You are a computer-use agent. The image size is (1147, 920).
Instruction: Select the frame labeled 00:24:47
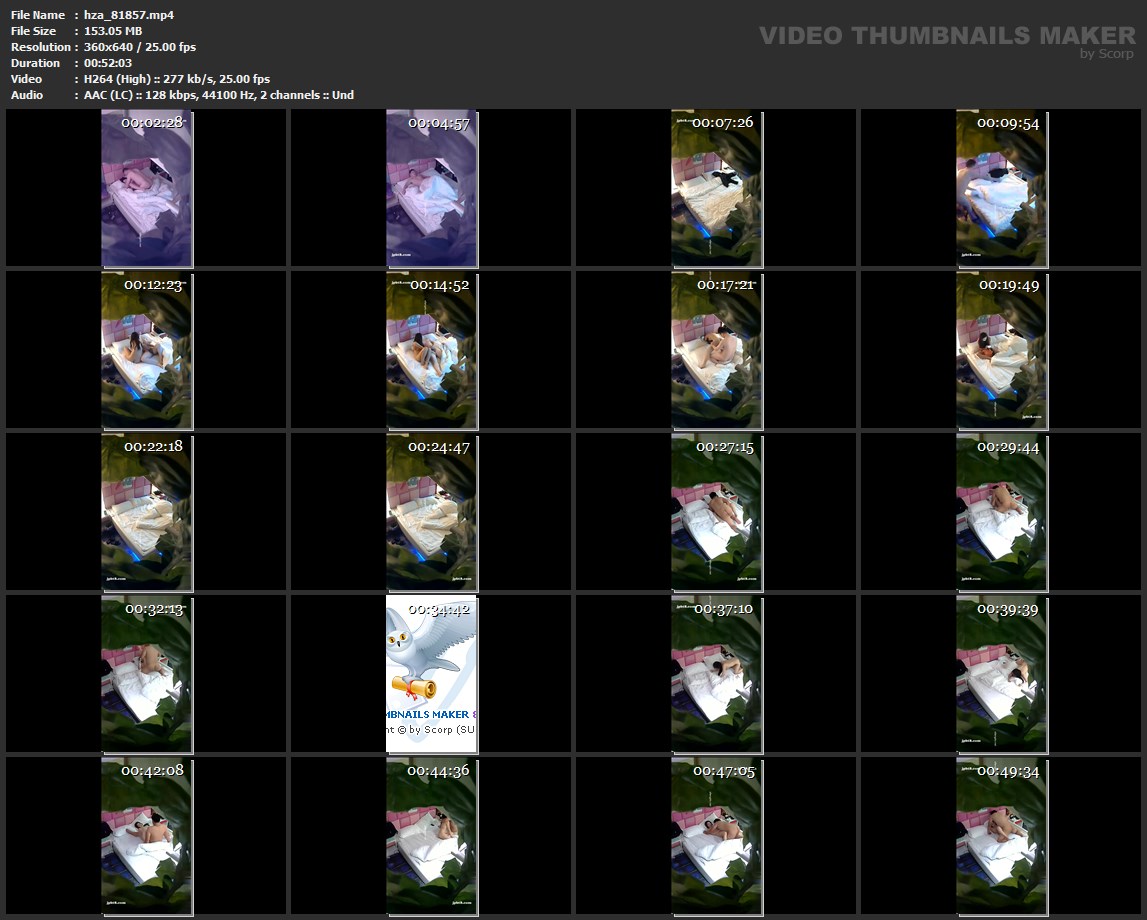click(x=431, y=512)
